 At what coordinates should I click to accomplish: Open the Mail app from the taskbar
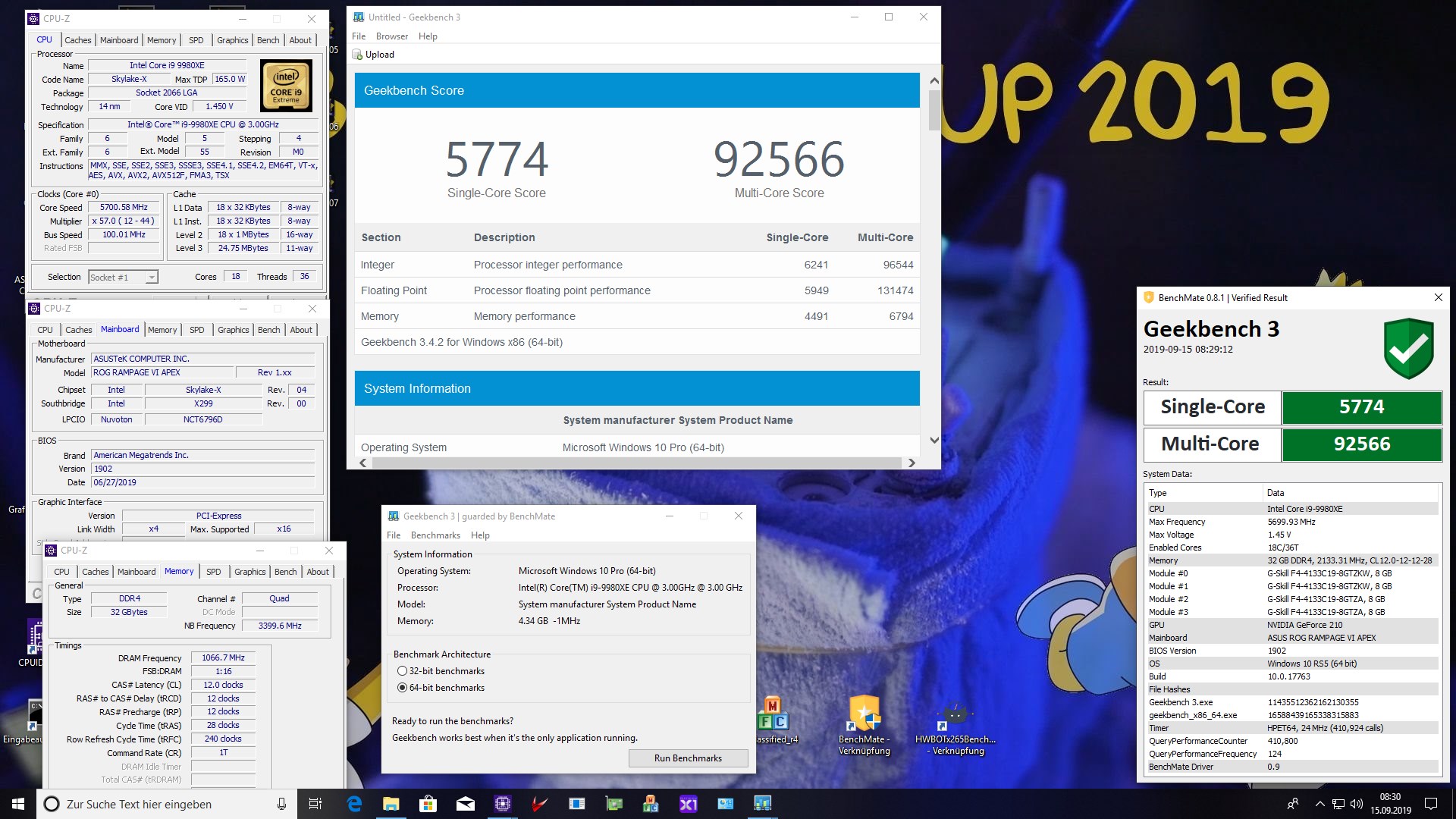466,804
